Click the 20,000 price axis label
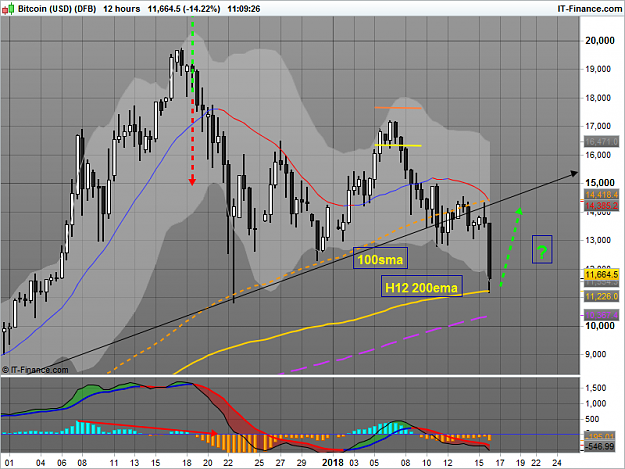625x469 pixels. click(x=599, y=41)
